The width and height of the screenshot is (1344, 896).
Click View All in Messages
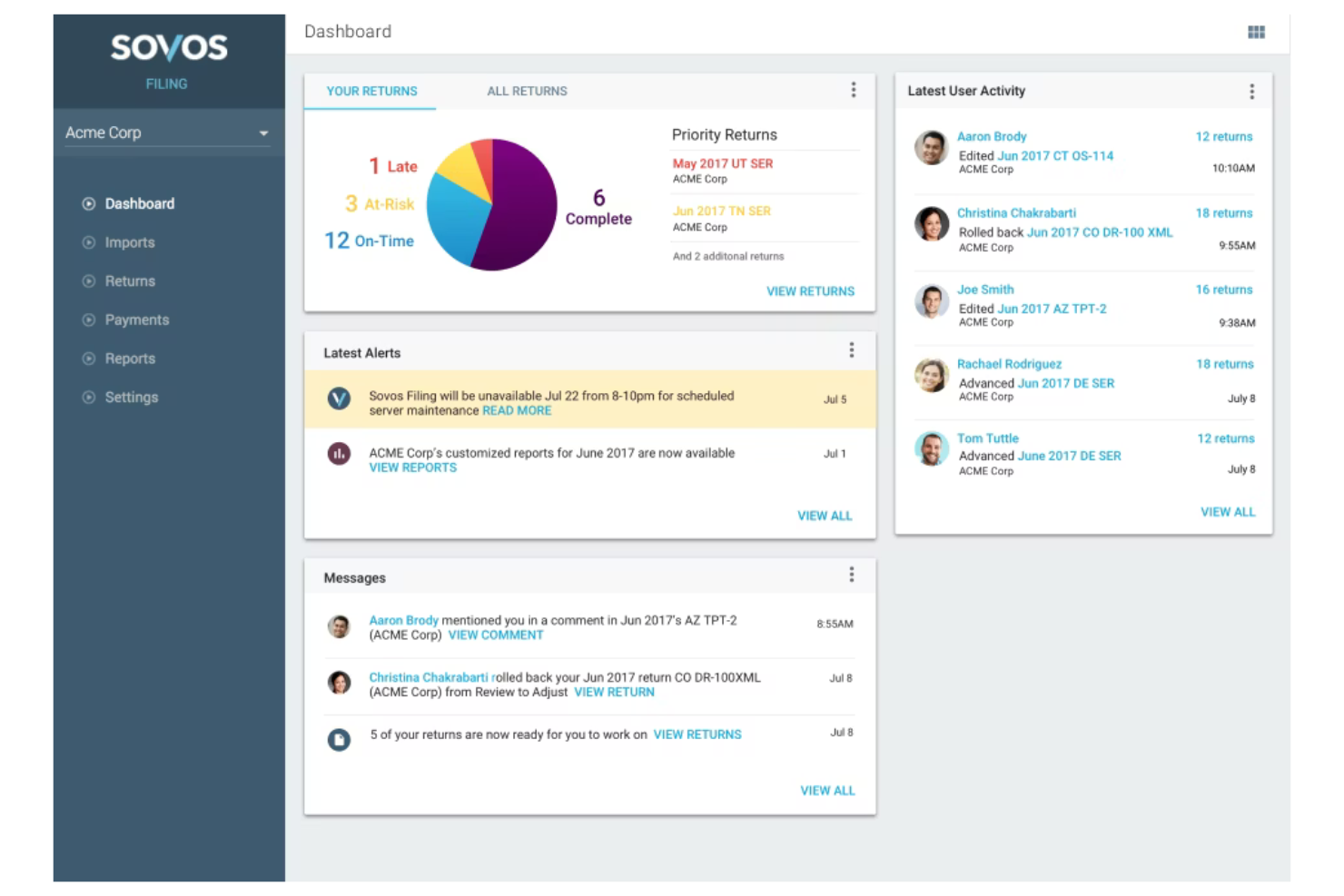(827, 791)
